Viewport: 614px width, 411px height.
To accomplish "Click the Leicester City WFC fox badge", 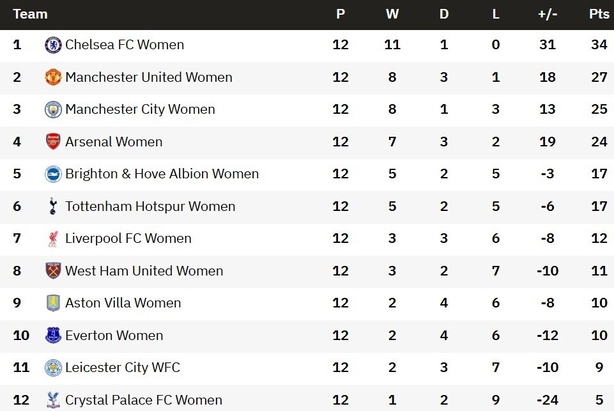I will click(53, 368).
